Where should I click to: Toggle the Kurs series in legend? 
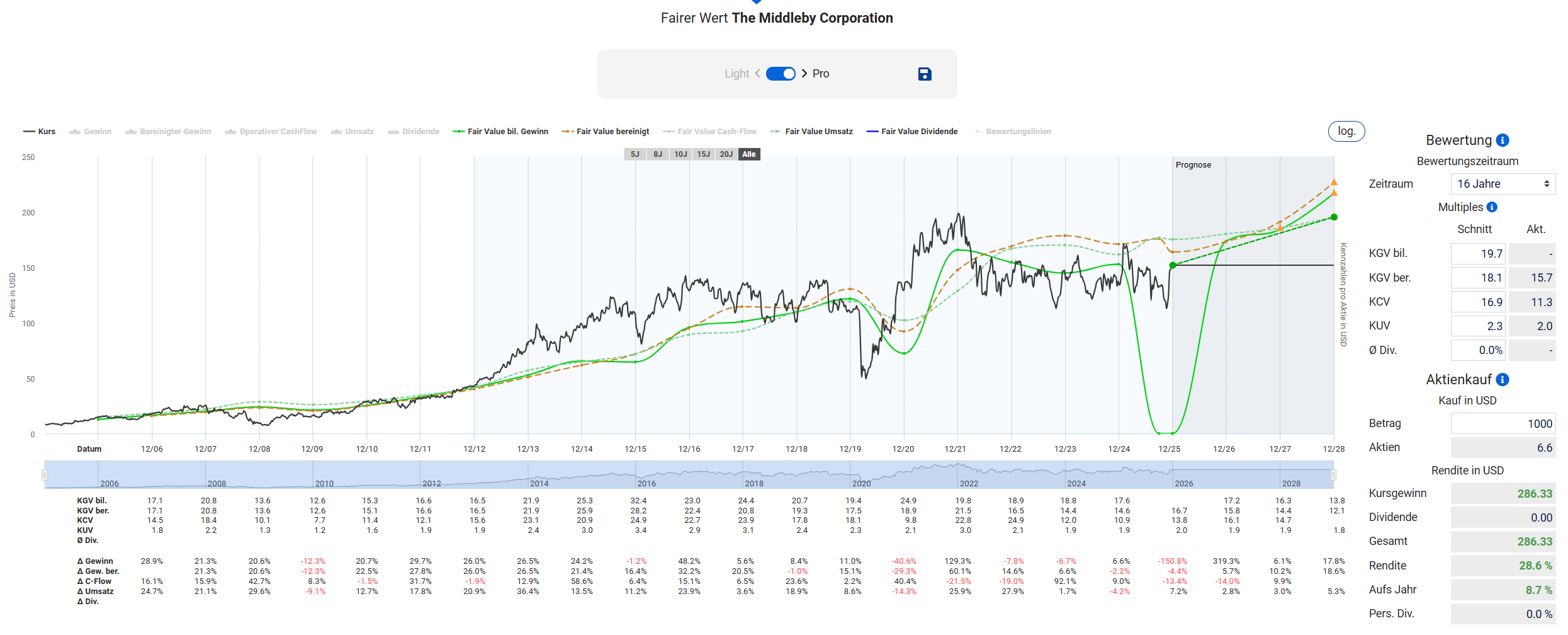coord(40,132)
